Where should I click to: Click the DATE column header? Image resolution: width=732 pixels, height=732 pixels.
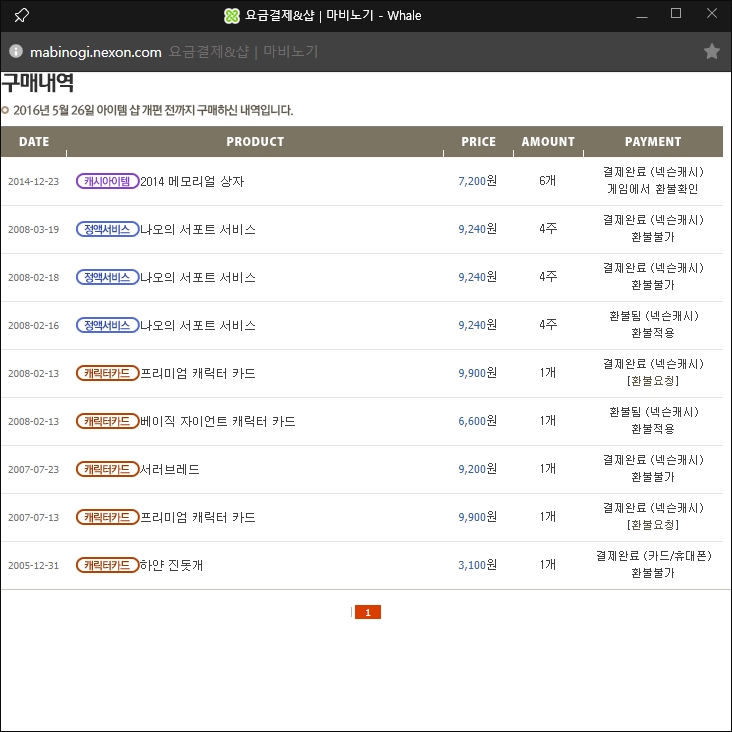coord(34,141)
